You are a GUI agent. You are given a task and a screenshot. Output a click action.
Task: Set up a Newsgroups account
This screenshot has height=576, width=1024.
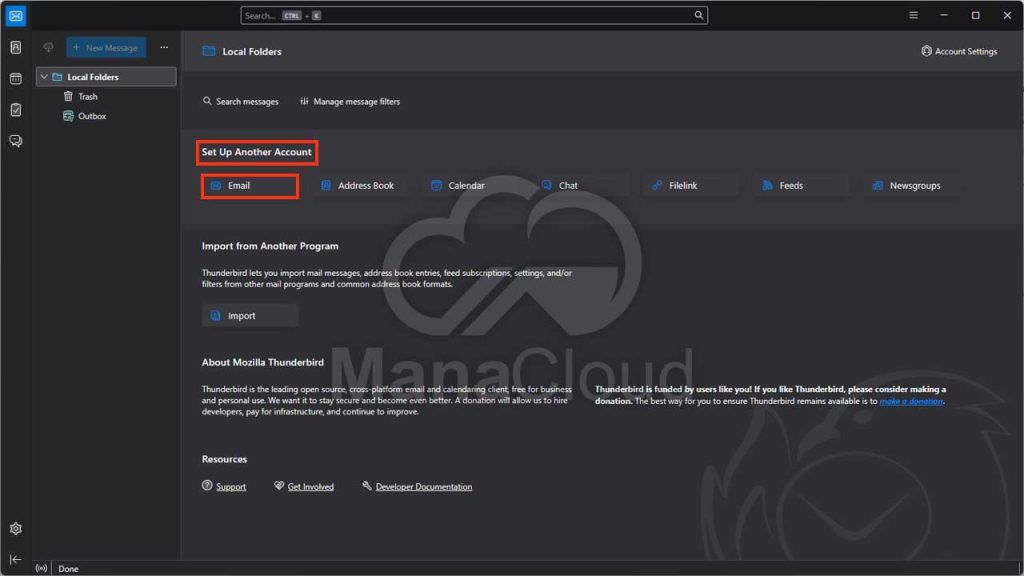click(908, 184)
